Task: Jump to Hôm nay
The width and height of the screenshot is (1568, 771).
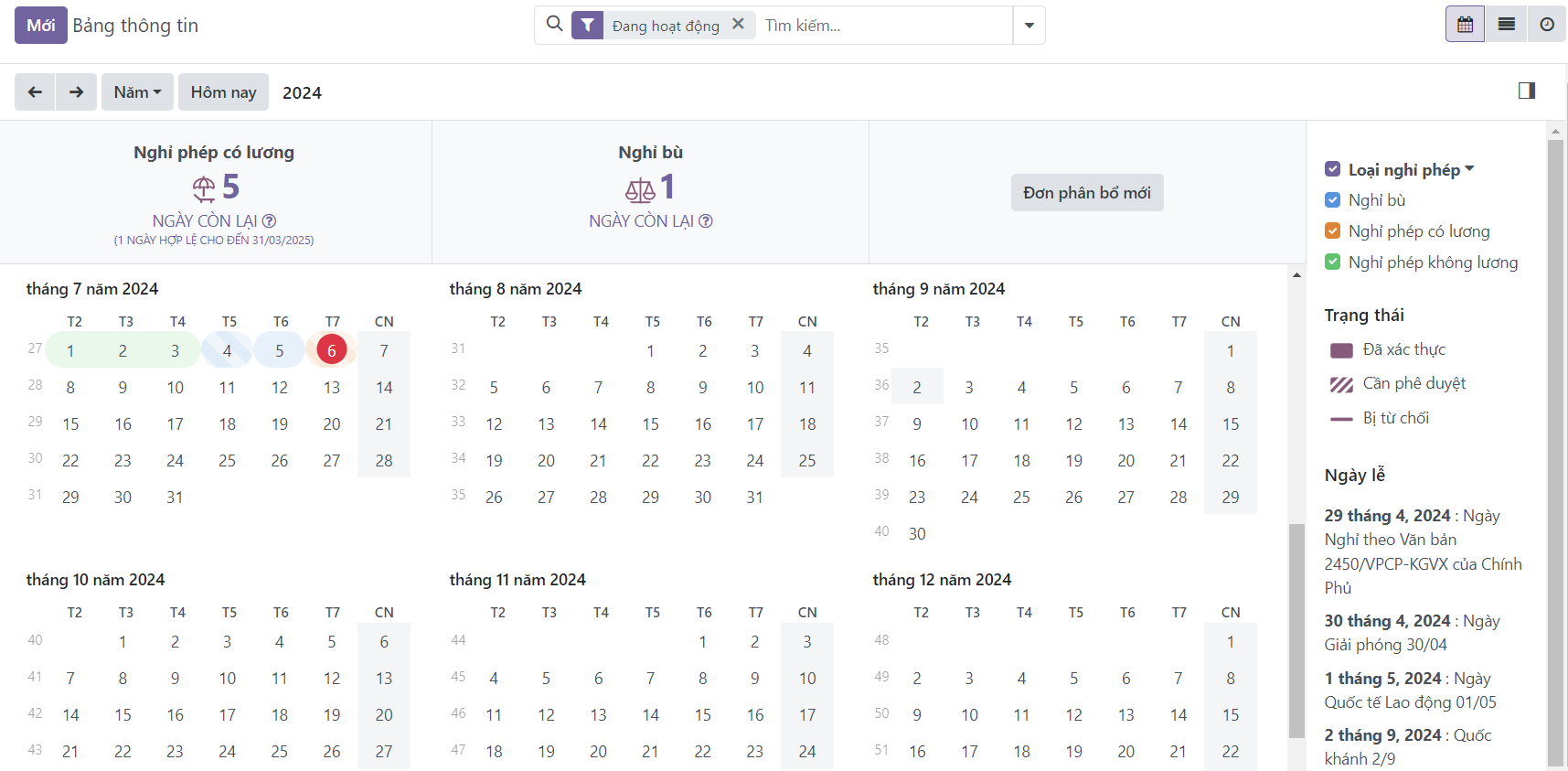Action: click(x=223, y=92)
